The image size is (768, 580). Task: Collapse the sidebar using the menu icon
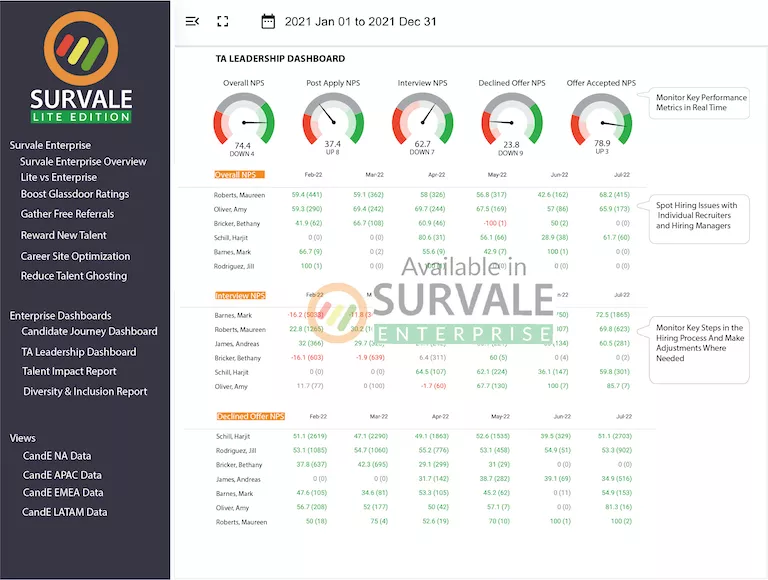pyautogui.click(x=192, y=21)
